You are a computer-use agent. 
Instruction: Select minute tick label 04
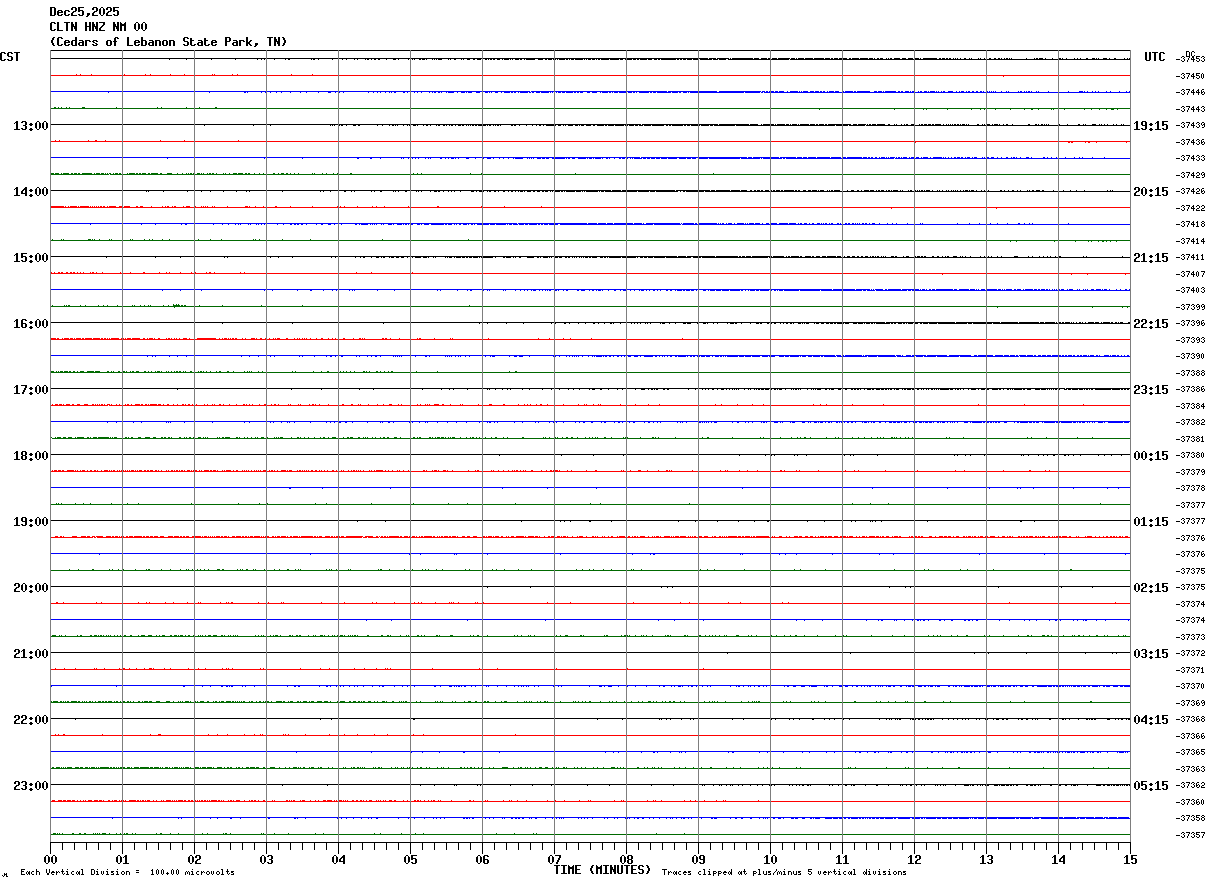pyautogui.click(x=338, y=859)
